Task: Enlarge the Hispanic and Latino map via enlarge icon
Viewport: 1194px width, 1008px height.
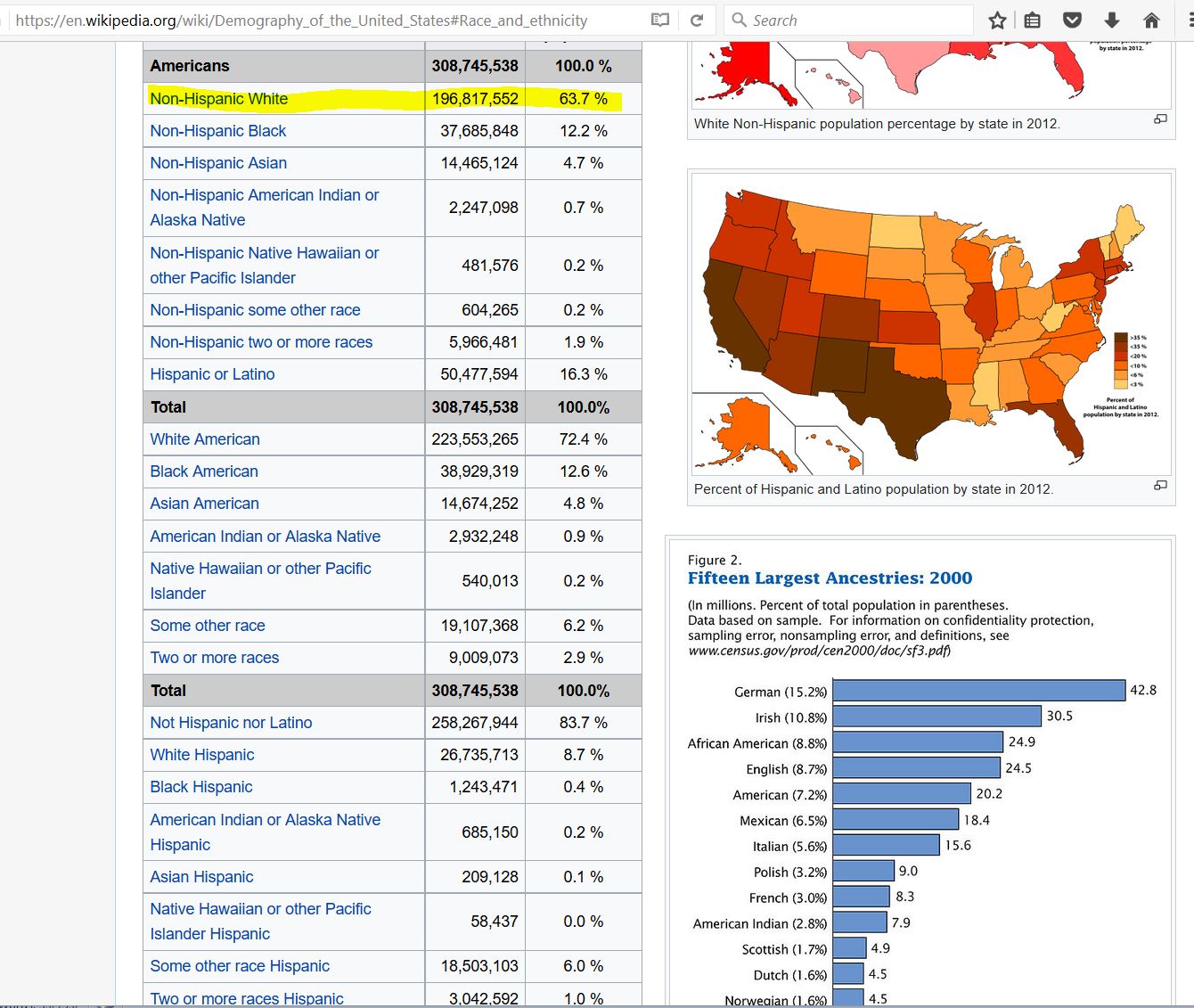Action: (x=1160, y=485)
